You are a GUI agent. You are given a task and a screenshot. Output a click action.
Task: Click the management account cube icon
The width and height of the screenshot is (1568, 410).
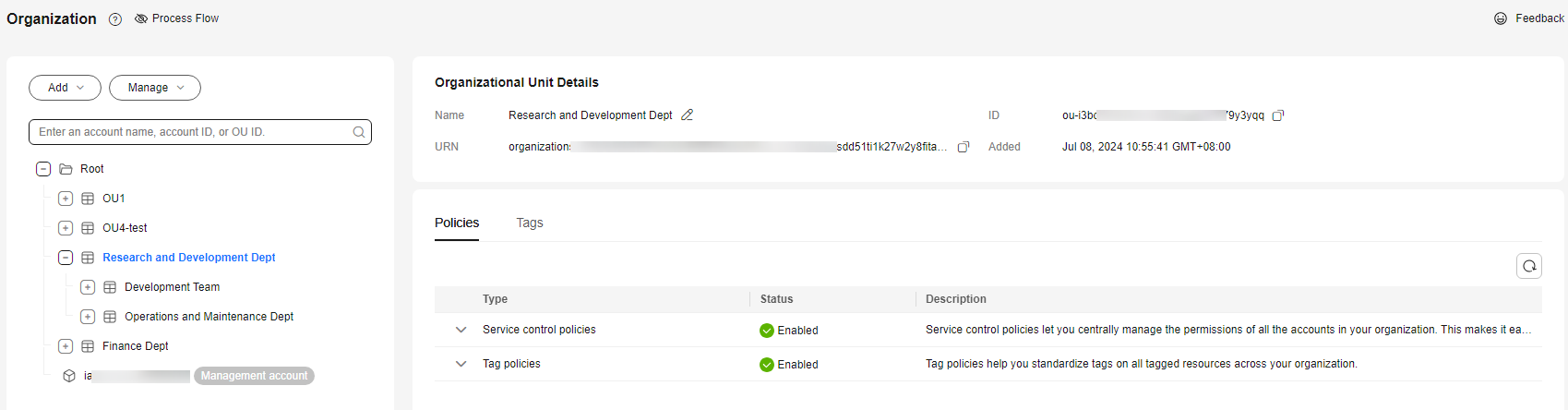[x=69, y=376]
